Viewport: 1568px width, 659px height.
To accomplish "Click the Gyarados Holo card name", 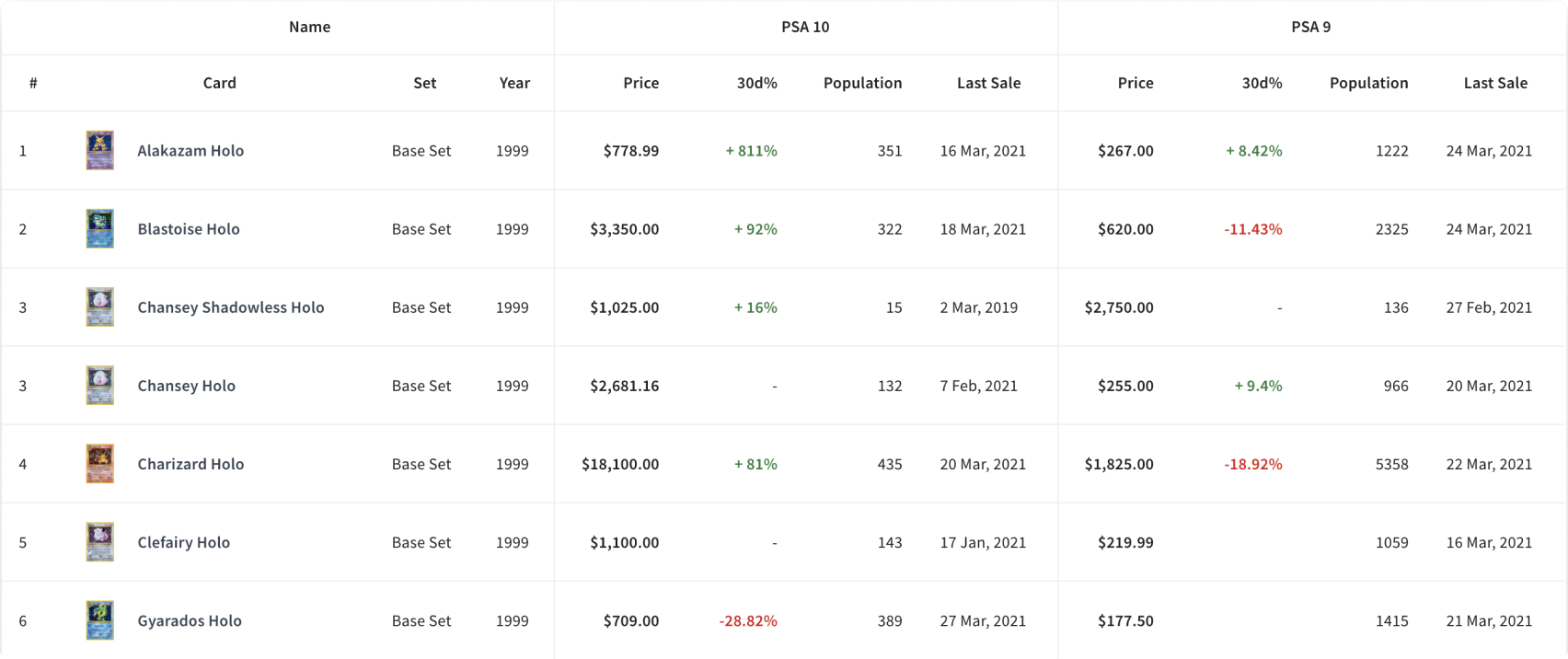I will (x=190, y=621).
